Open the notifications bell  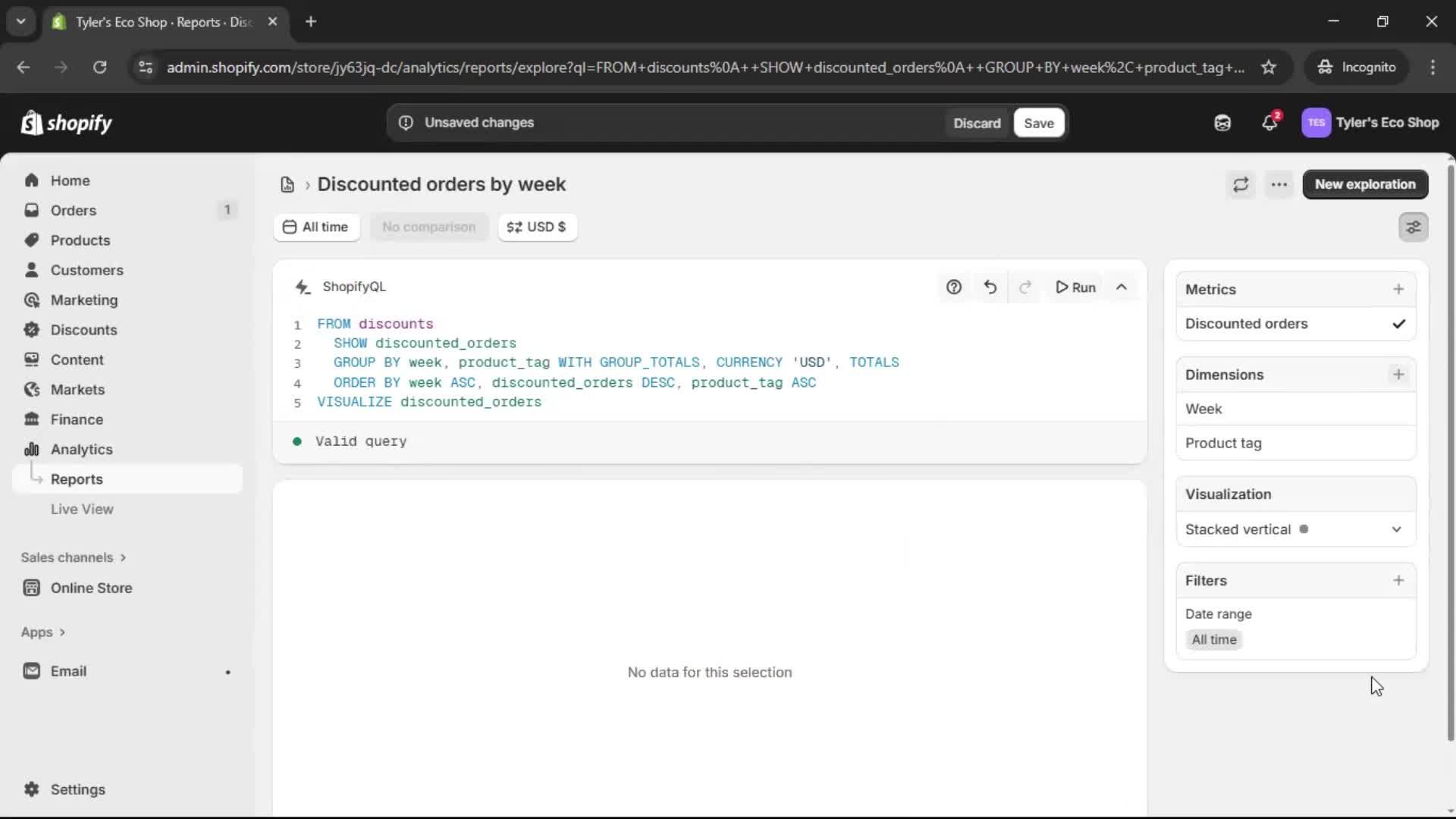(x=1269, y=123)
